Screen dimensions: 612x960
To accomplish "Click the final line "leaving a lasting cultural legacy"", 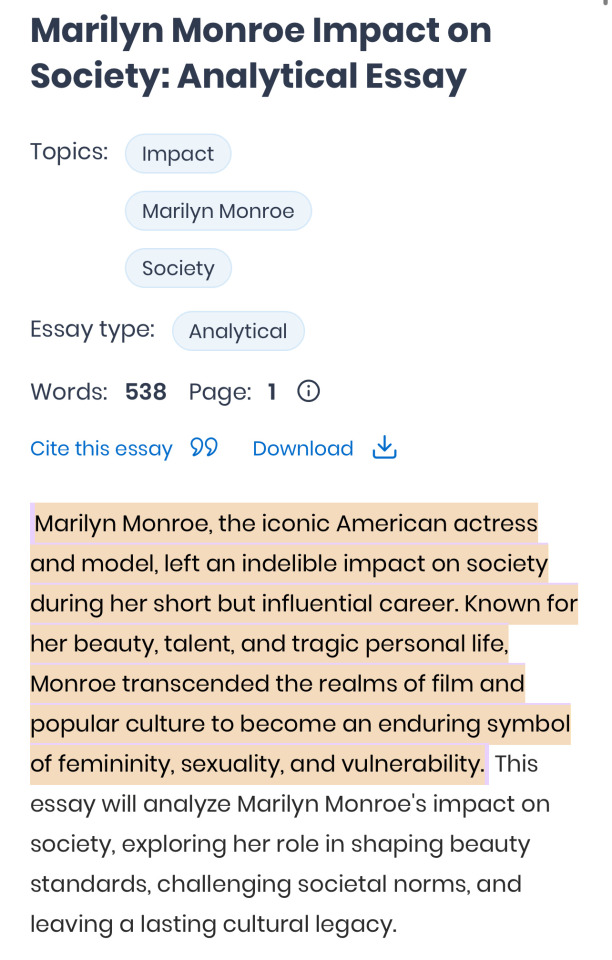I will click(214, 924).
